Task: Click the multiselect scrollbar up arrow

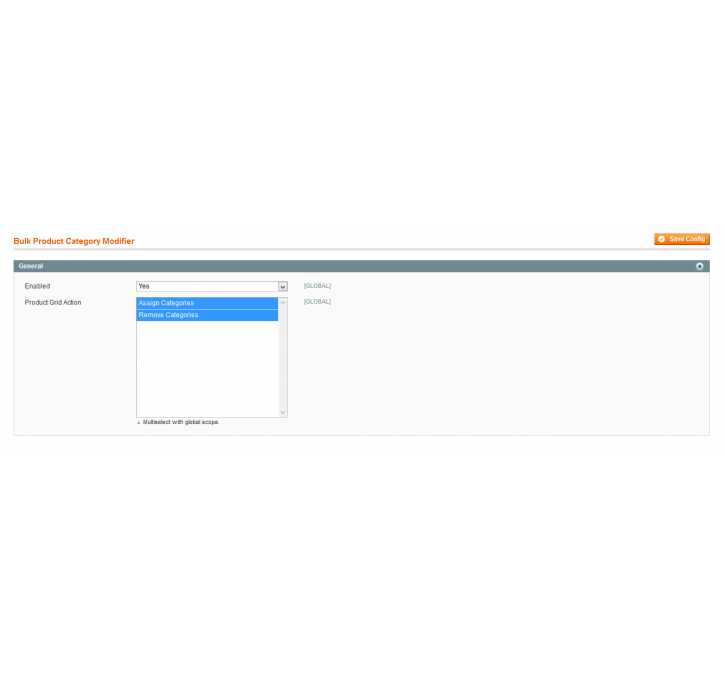Action: pyautogui.click(x=283, y=303)
